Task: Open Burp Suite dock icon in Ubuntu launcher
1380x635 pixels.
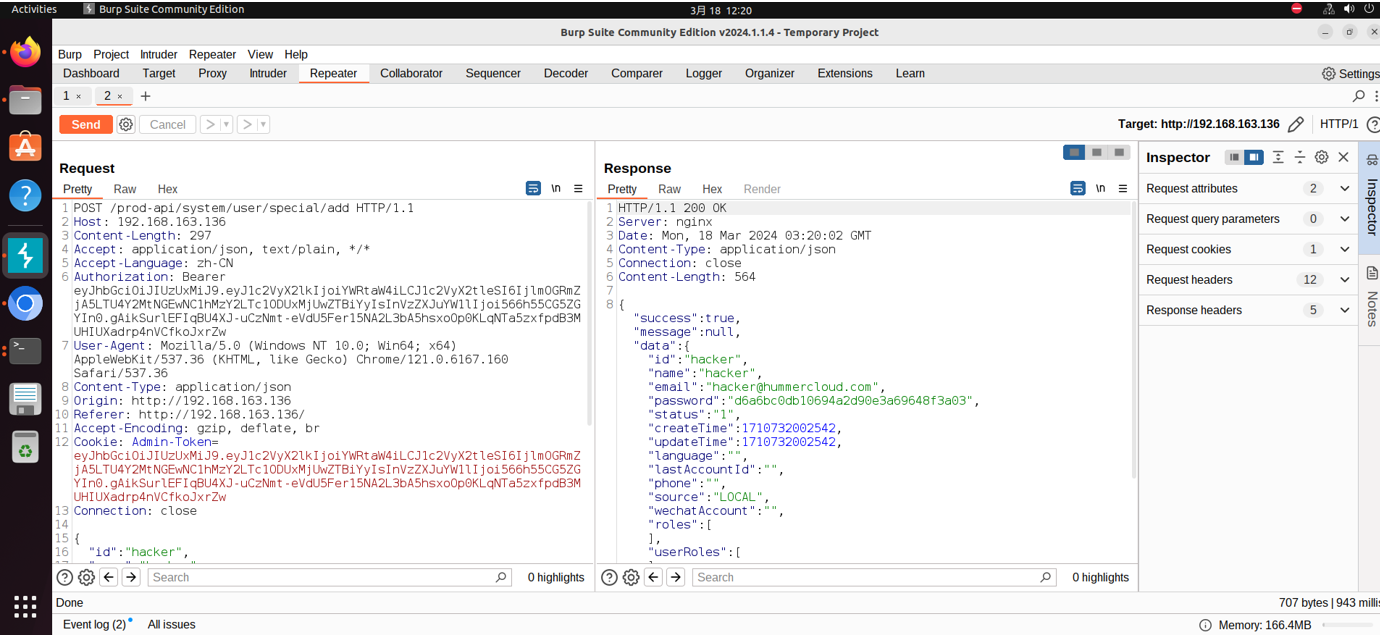Action: tap(25, 255)
